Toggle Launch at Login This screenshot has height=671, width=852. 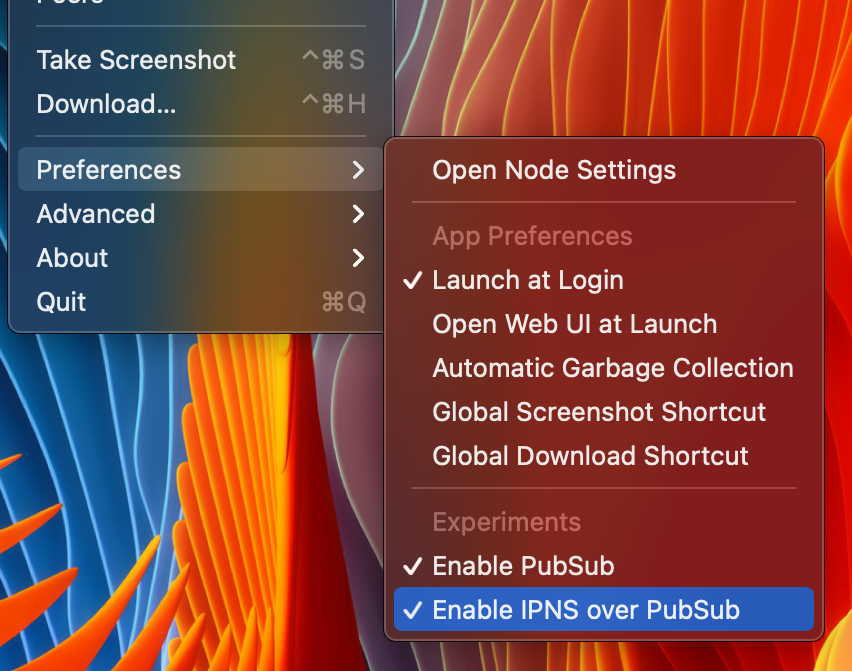pos(527,280)
